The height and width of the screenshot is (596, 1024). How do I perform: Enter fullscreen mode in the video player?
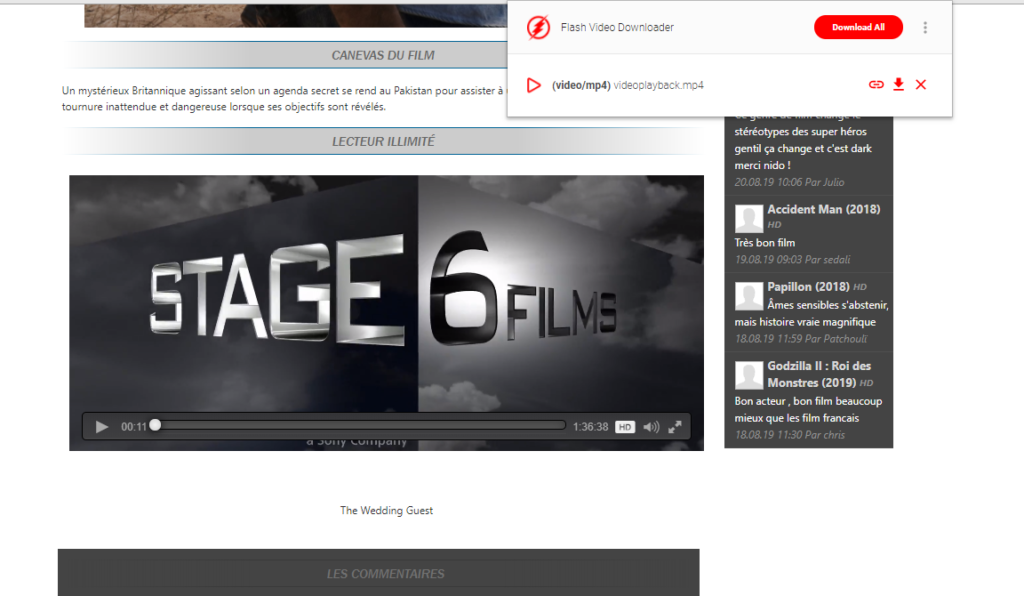point(675,427)
